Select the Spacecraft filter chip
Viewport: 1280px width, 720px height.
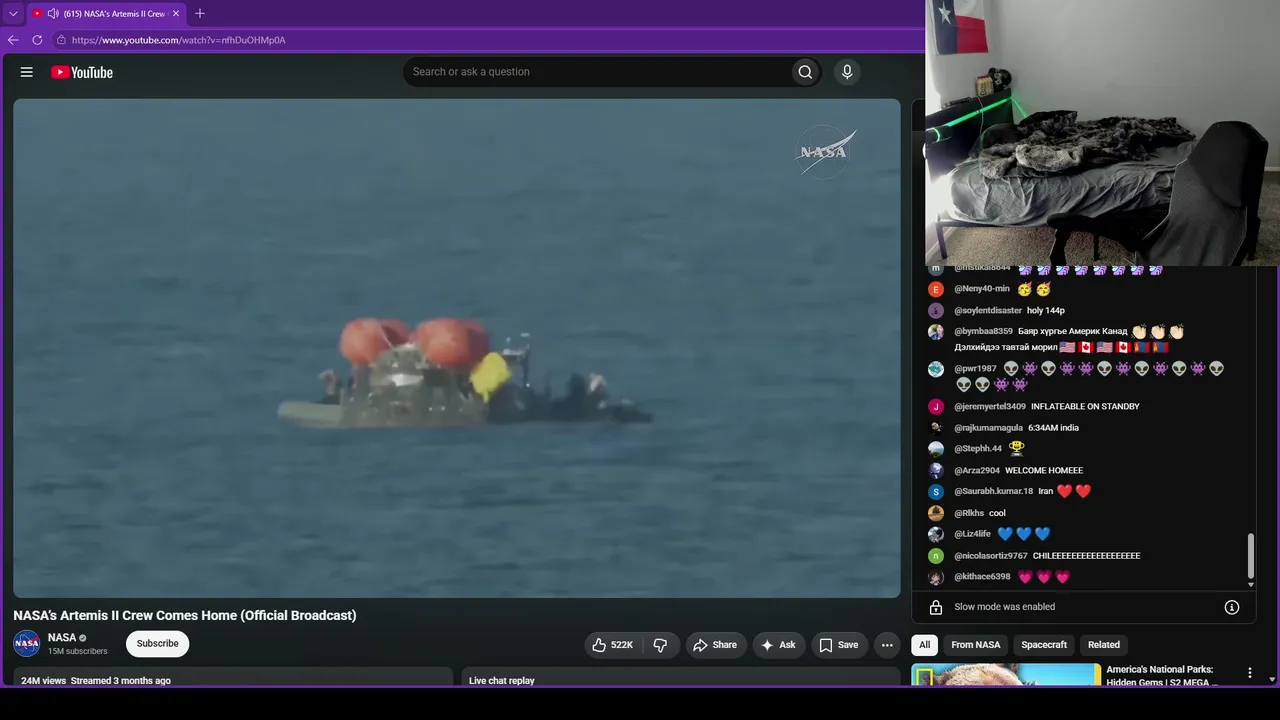(1044, 645)
